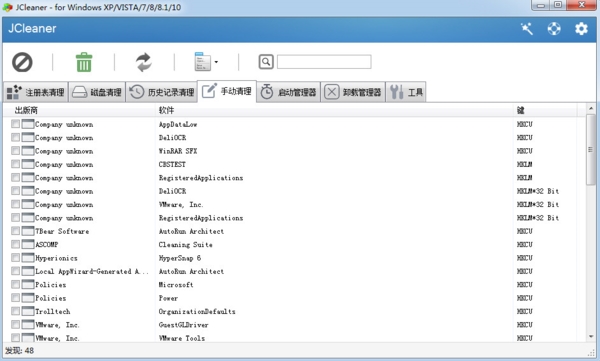Check the WinRAR SFX row checkbox

pyautogui.click(x=15, y=151)
